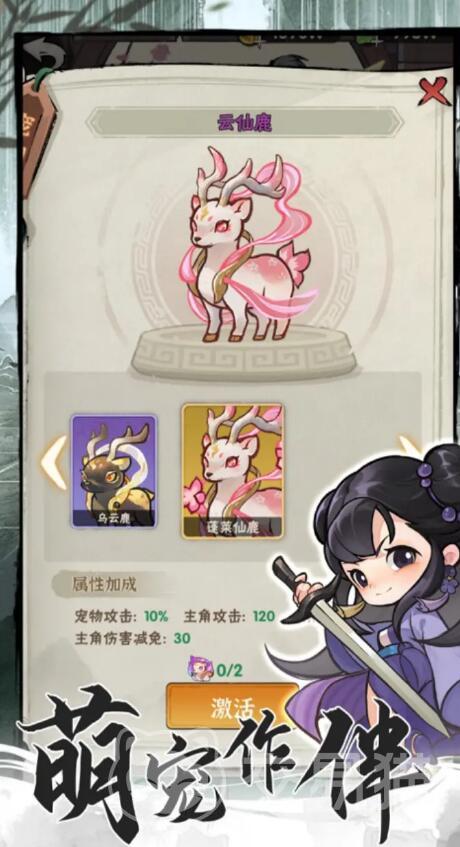Show previous pets with left chevron arrow
460x847 pixels.
[54, 463]
